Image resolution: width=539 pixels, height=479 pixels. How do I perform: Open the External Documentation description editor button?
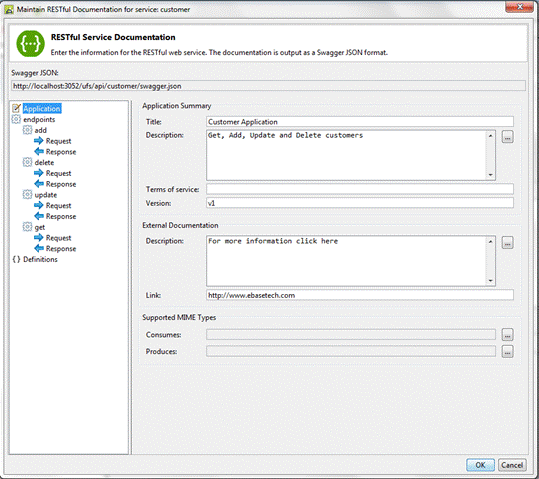point(507,242)
